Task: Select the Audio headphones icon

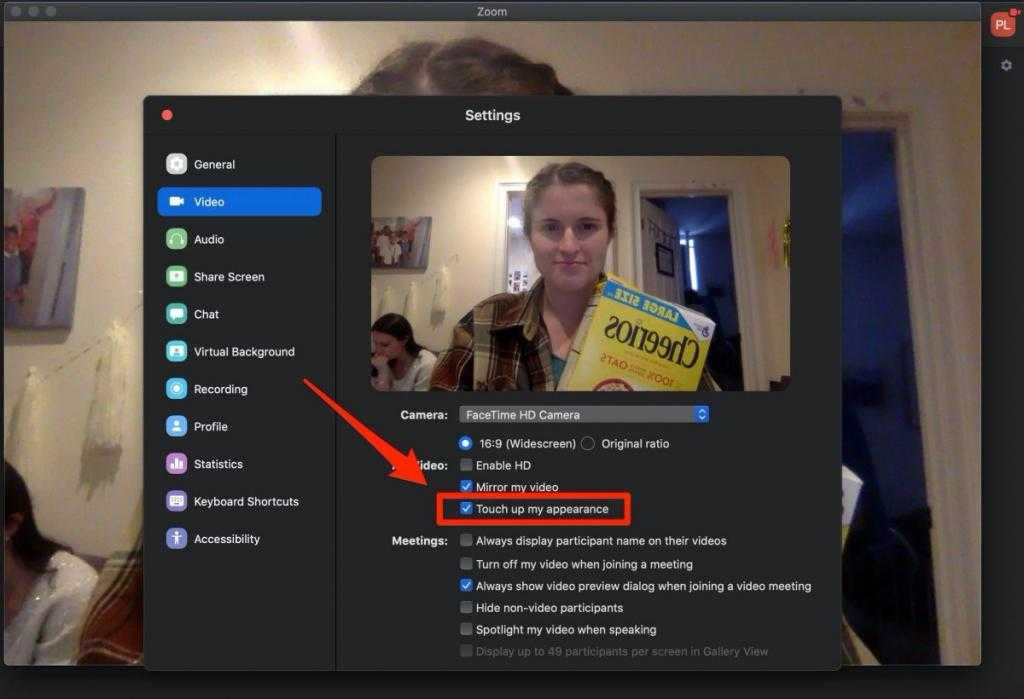Action: [x=177, y=239]
